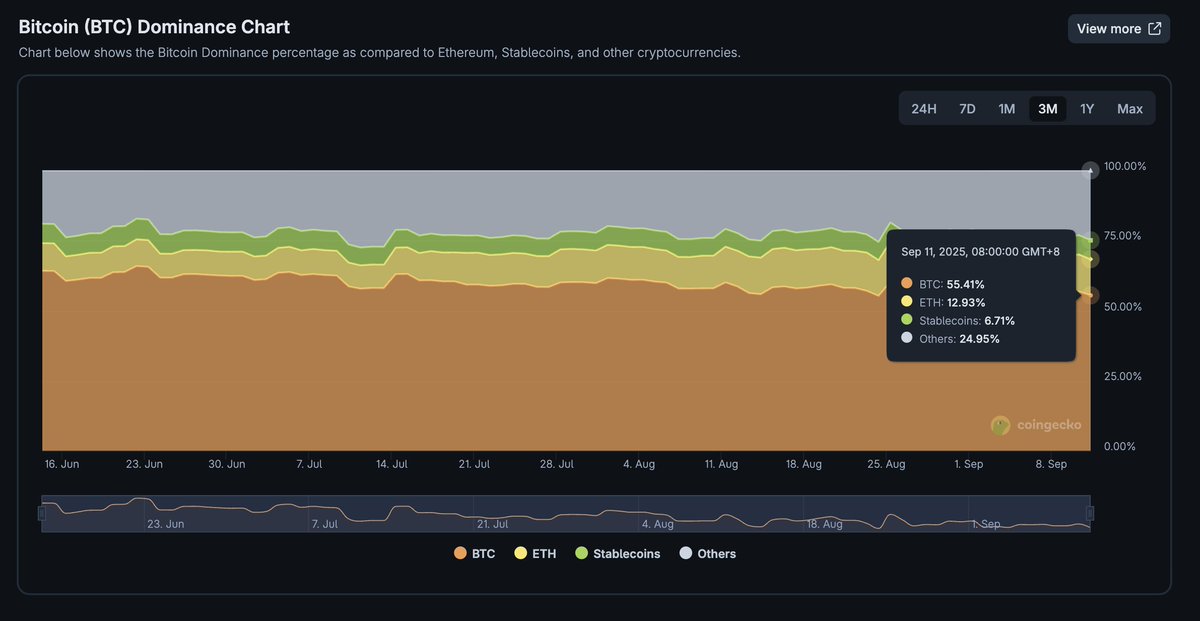Click the 25. Aug x-axis label
This screenshot has width=1200, height=621.
(x=885, y=464)
